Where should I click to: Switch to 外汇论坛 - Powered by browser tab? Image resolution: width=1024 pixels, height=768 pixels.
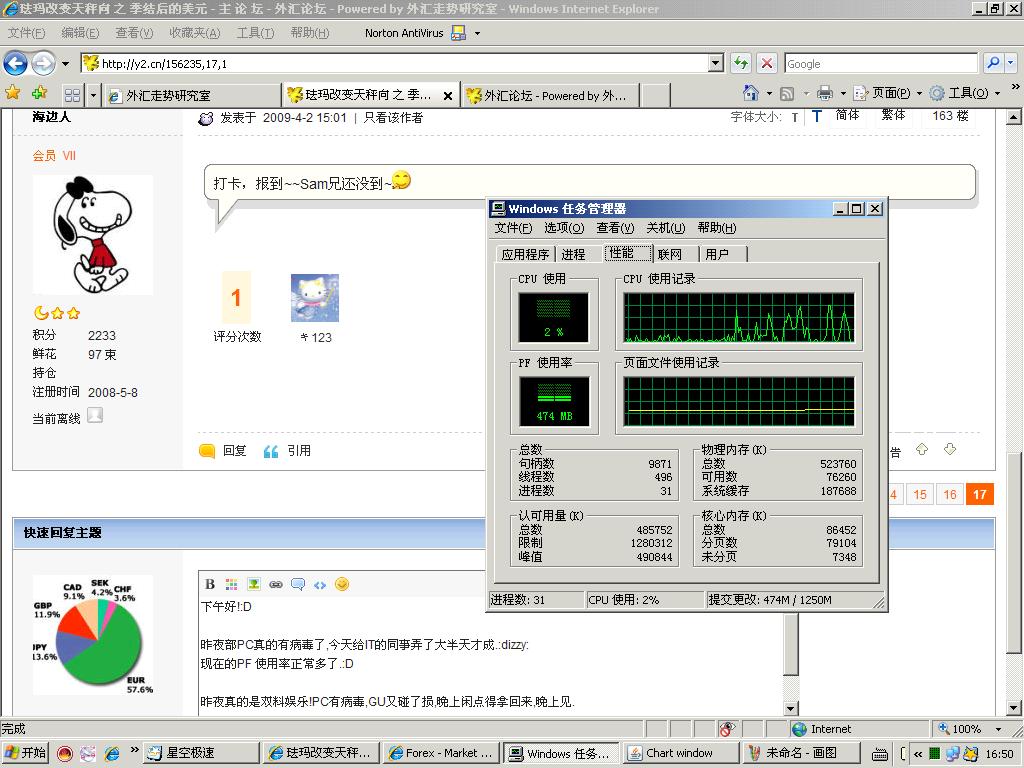tap(550, 95)
